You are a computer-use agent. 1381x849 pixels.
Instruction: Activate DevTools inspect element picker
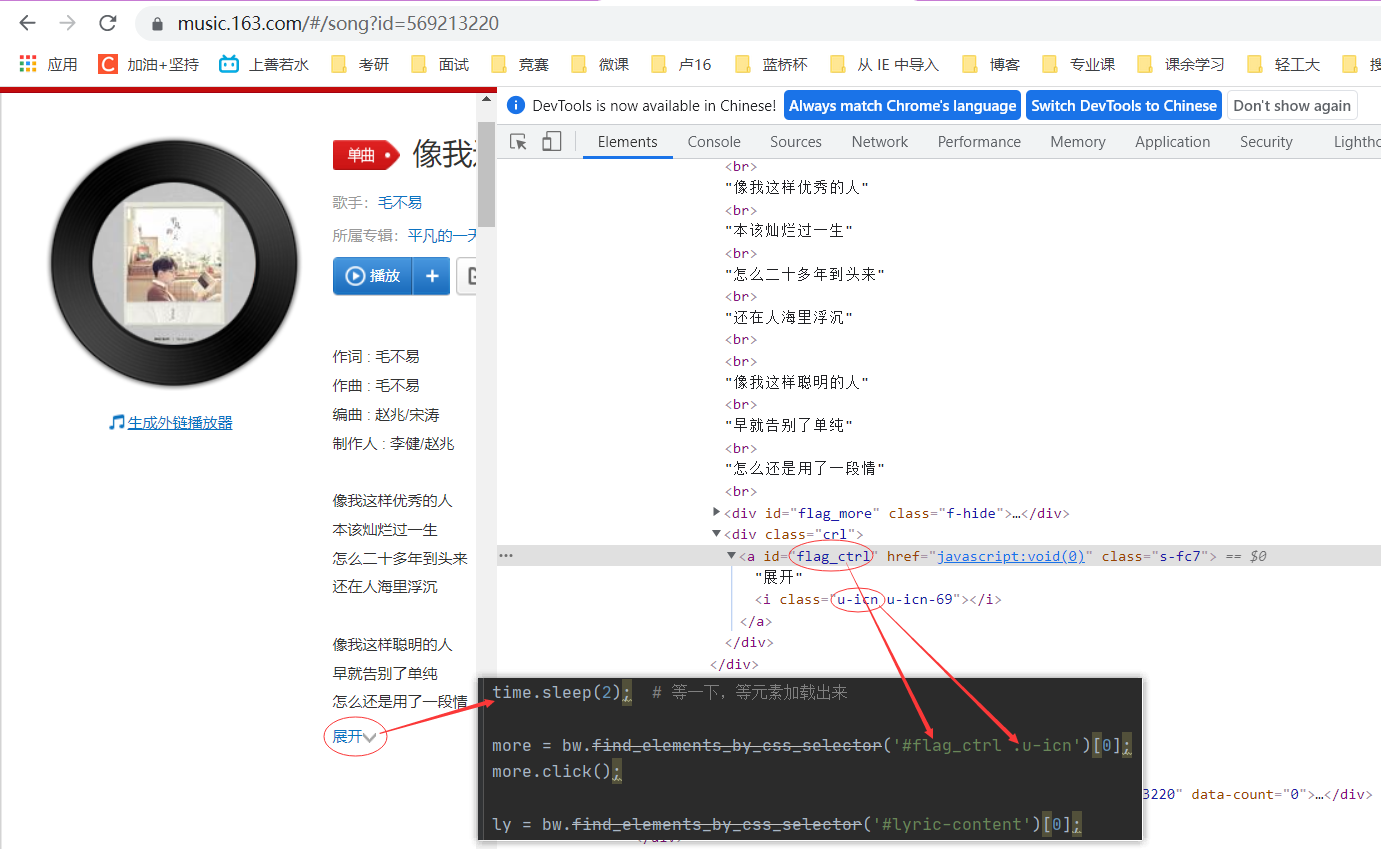click(518, 142)
